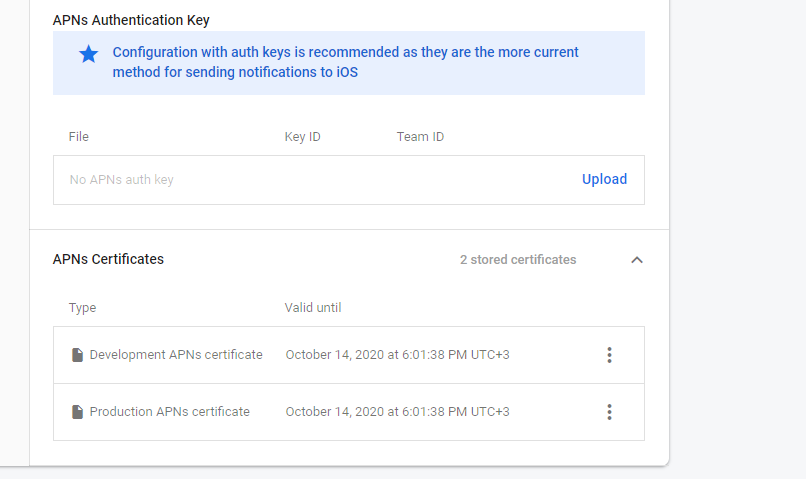The image size is (806, 479).
Task: Click the Upload link for APNs auth key
Action: [x=604, y=180]
